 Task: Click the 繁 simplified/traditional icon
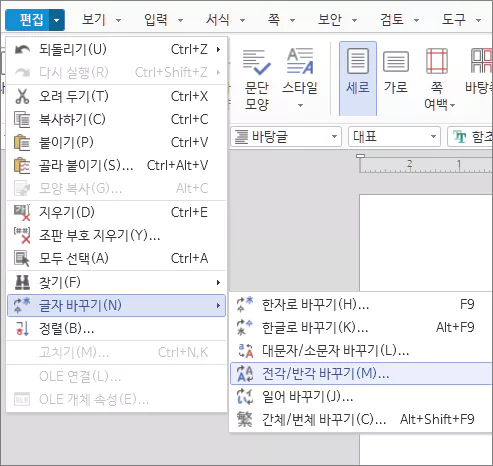tap(245, 419)
